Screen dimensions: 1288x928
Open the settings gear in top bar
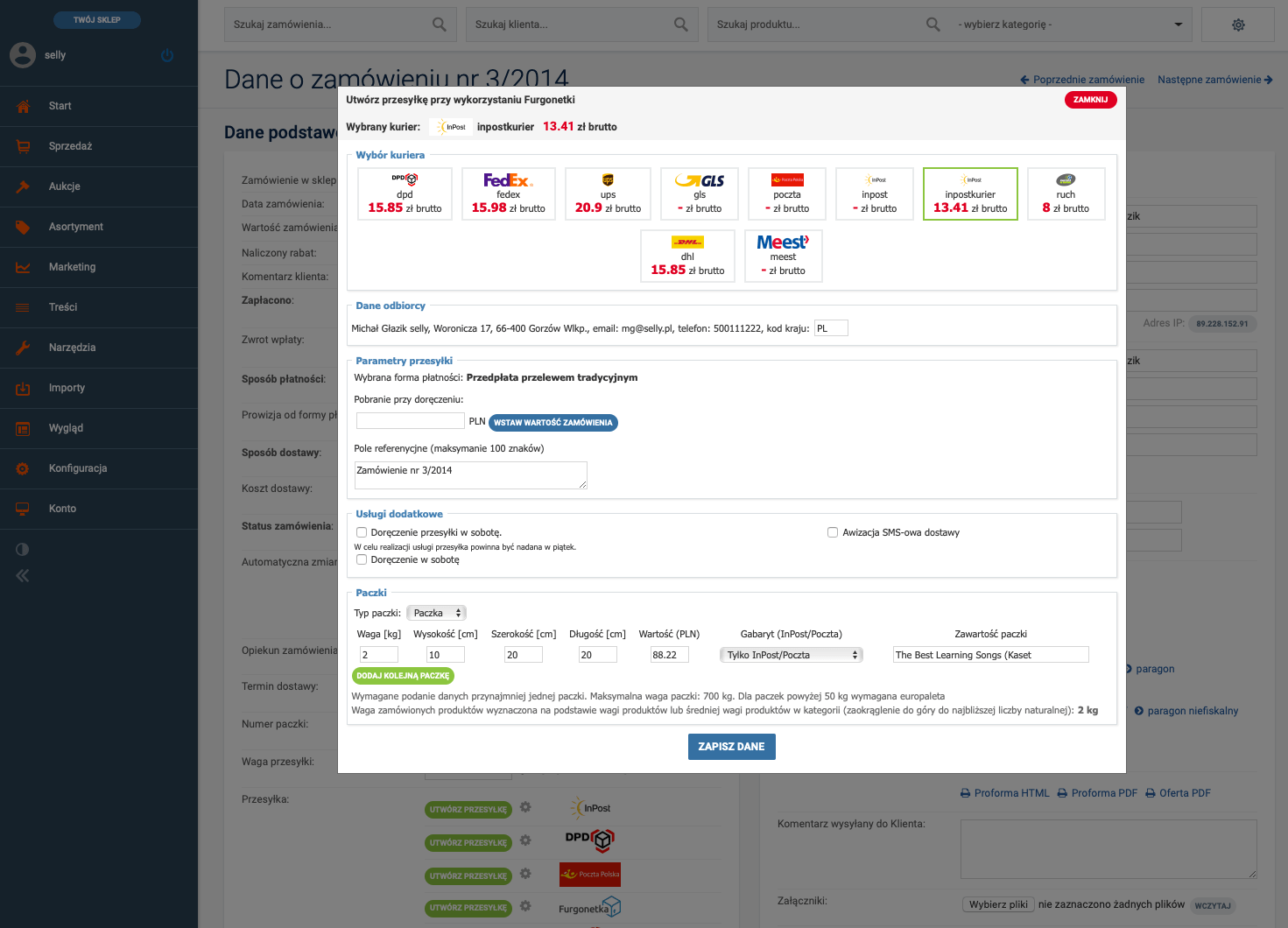point(1238,25)
